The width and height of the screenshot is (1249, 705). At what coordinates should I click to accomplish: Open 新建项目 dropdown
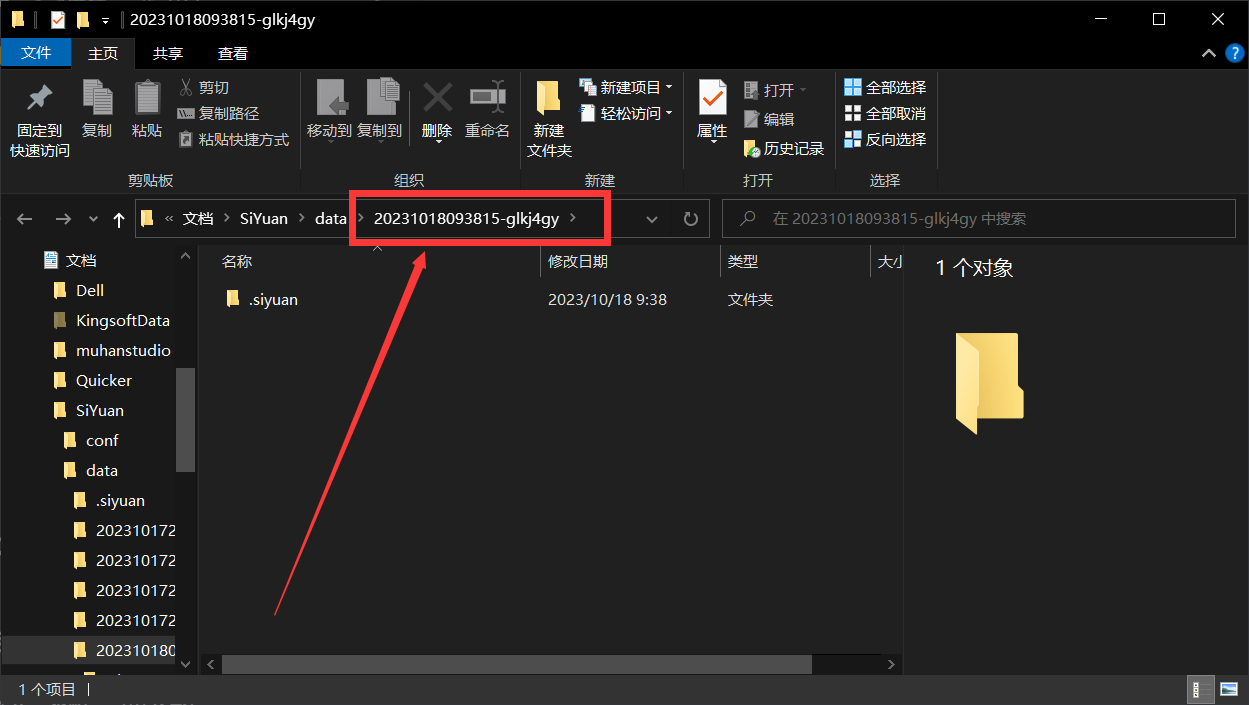coord(626,88)
